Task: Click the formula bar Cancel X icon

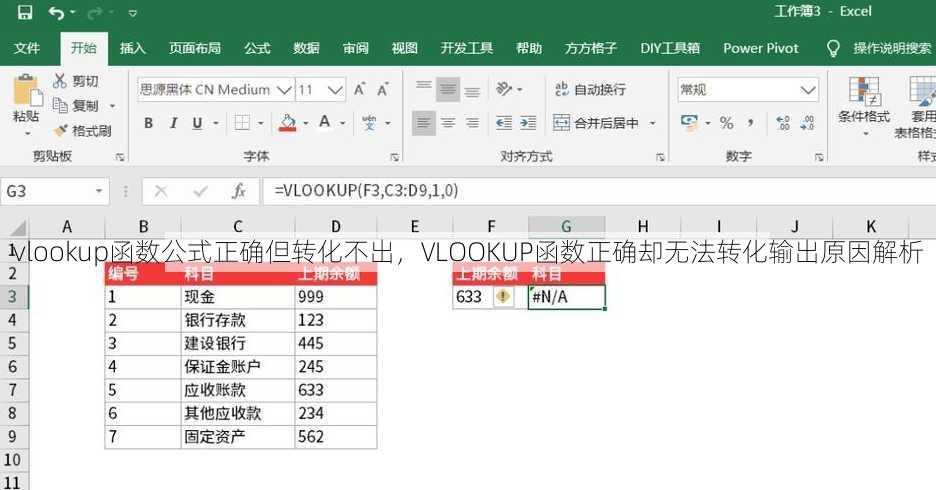Action: click(x=161, y=191)
